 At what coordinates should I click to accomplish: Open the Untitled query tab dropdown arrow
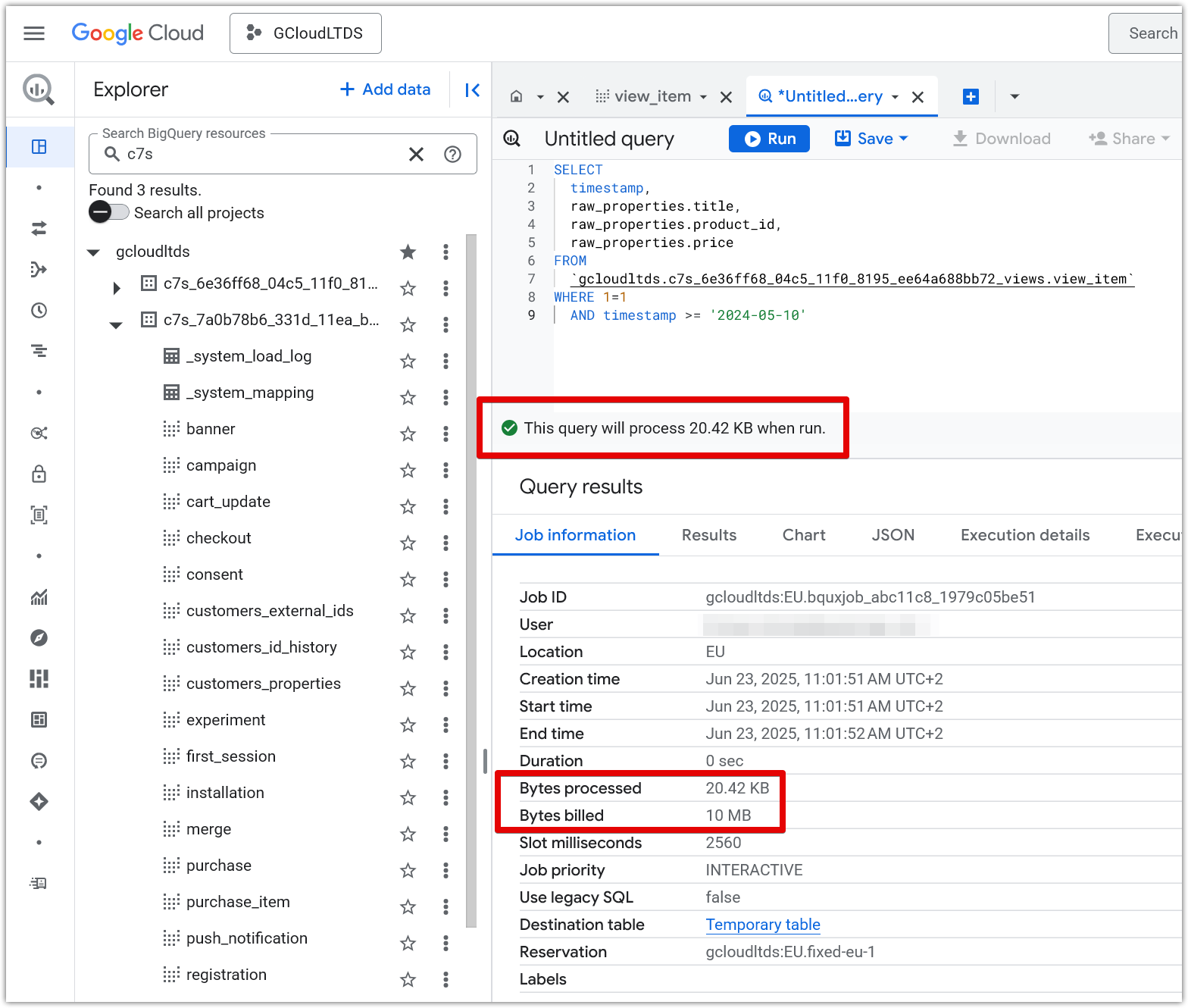(895, 97)
